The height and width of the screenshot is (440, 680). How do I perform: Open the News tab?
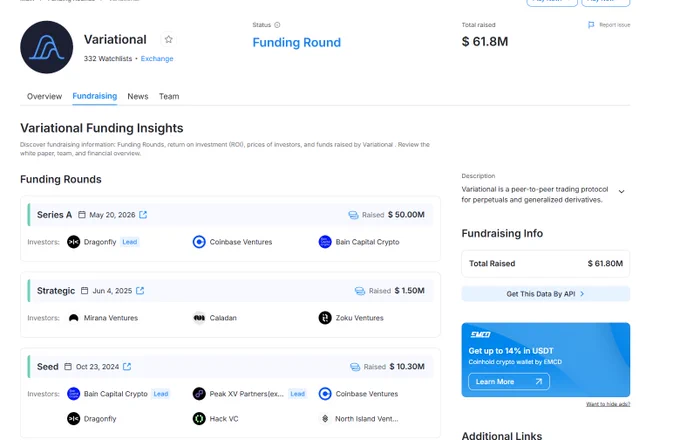pos(138,96)
